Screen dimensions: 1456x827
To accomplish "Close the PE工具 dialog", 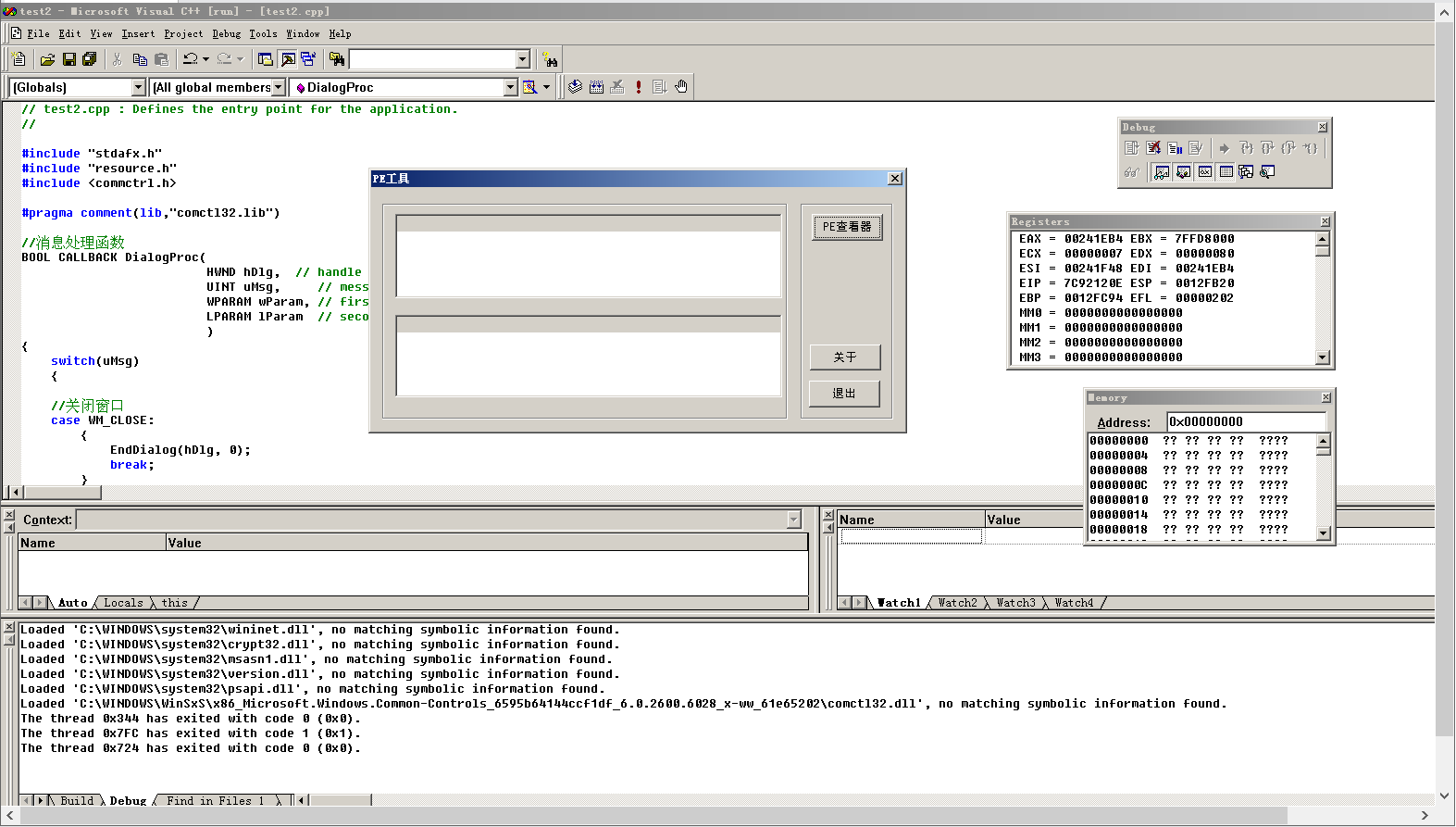I will point(894,179).
